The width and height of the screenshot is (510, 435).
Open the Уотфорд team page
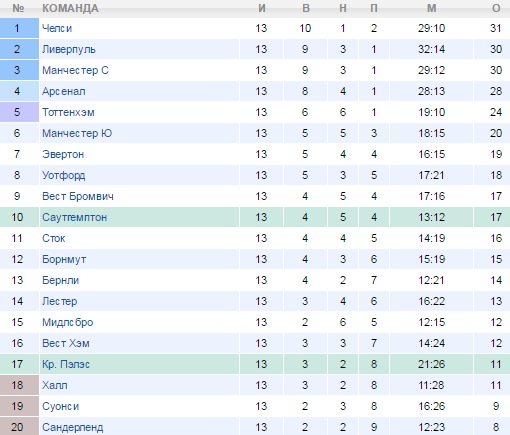pyautogui.click(x=64, y=175)
